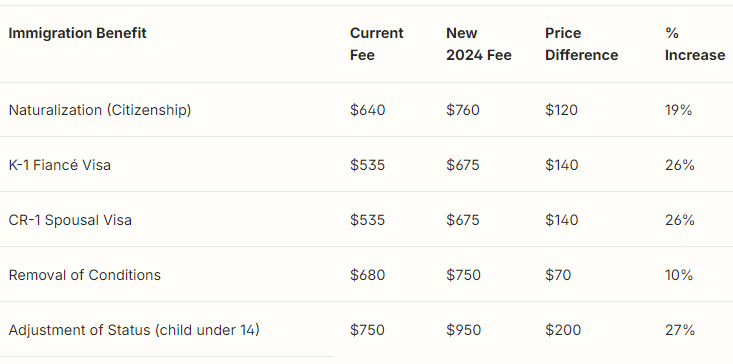Click the Current Fee column header
This screenshot has height=364, width=733.
[377, 44]
